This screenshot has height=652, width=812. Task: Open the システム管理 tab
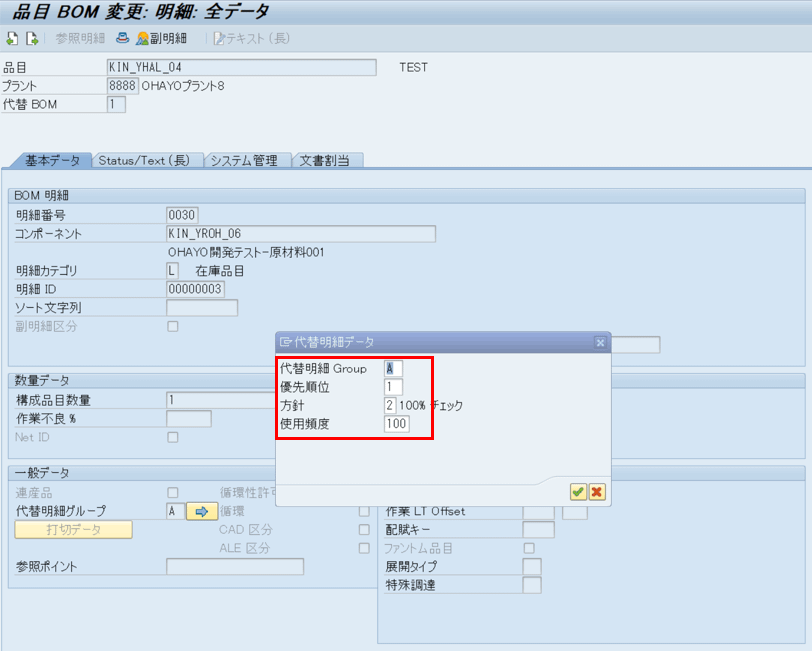(x=250, y=160)
